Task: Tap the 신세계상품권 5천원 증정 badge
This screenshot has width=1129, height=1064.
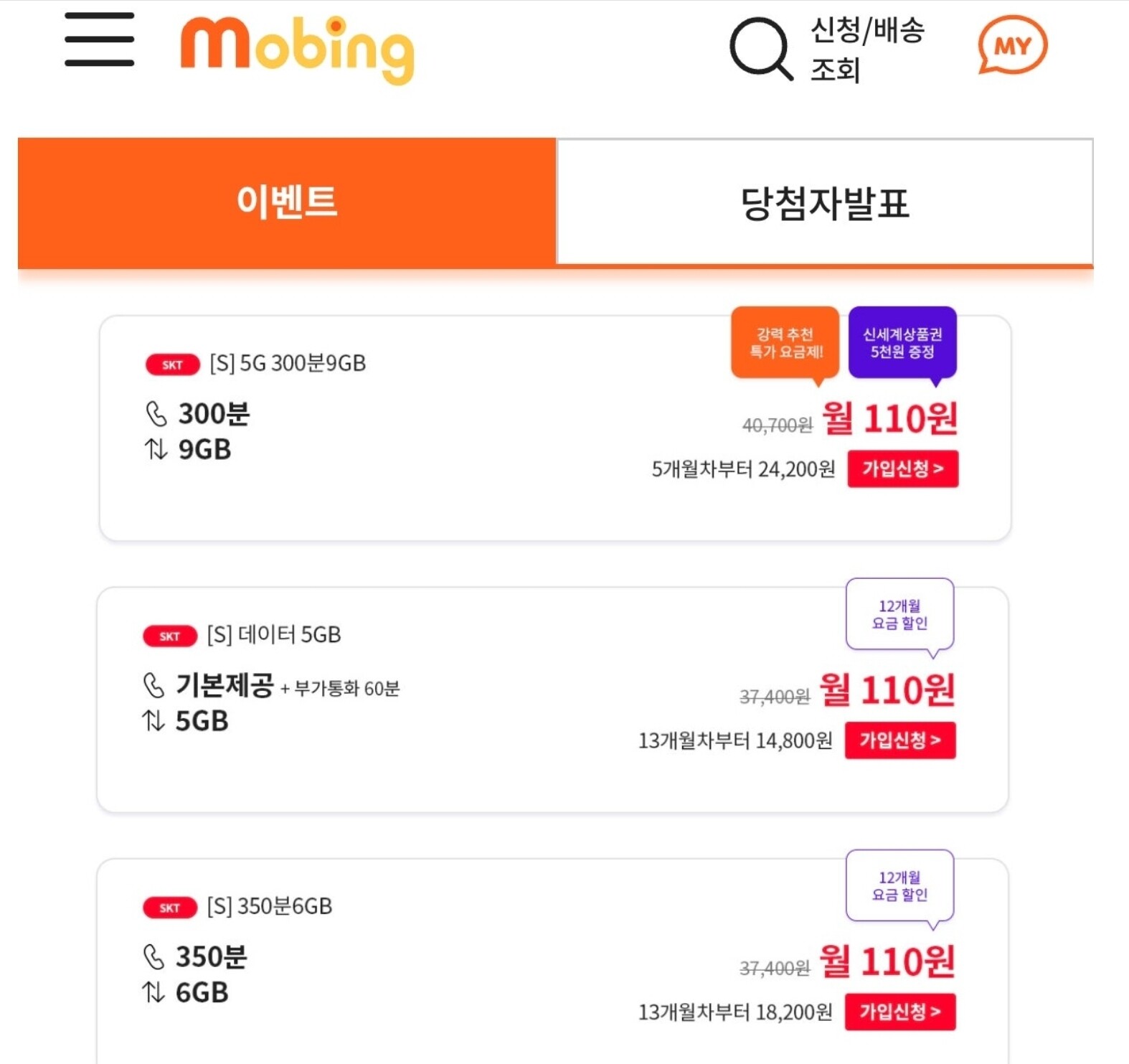Action: [902, 344]
